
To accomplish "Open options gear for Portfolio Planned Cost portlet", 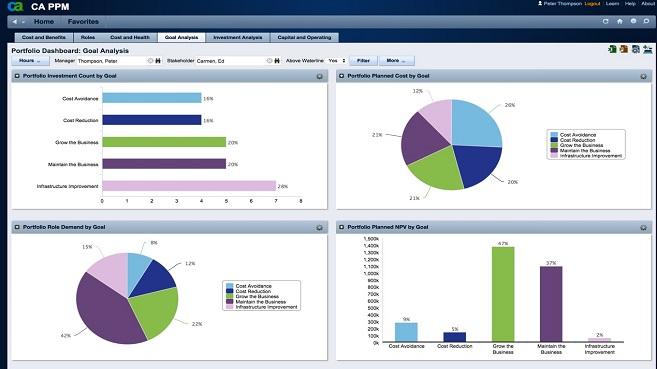I will click(x=643, y=76).
